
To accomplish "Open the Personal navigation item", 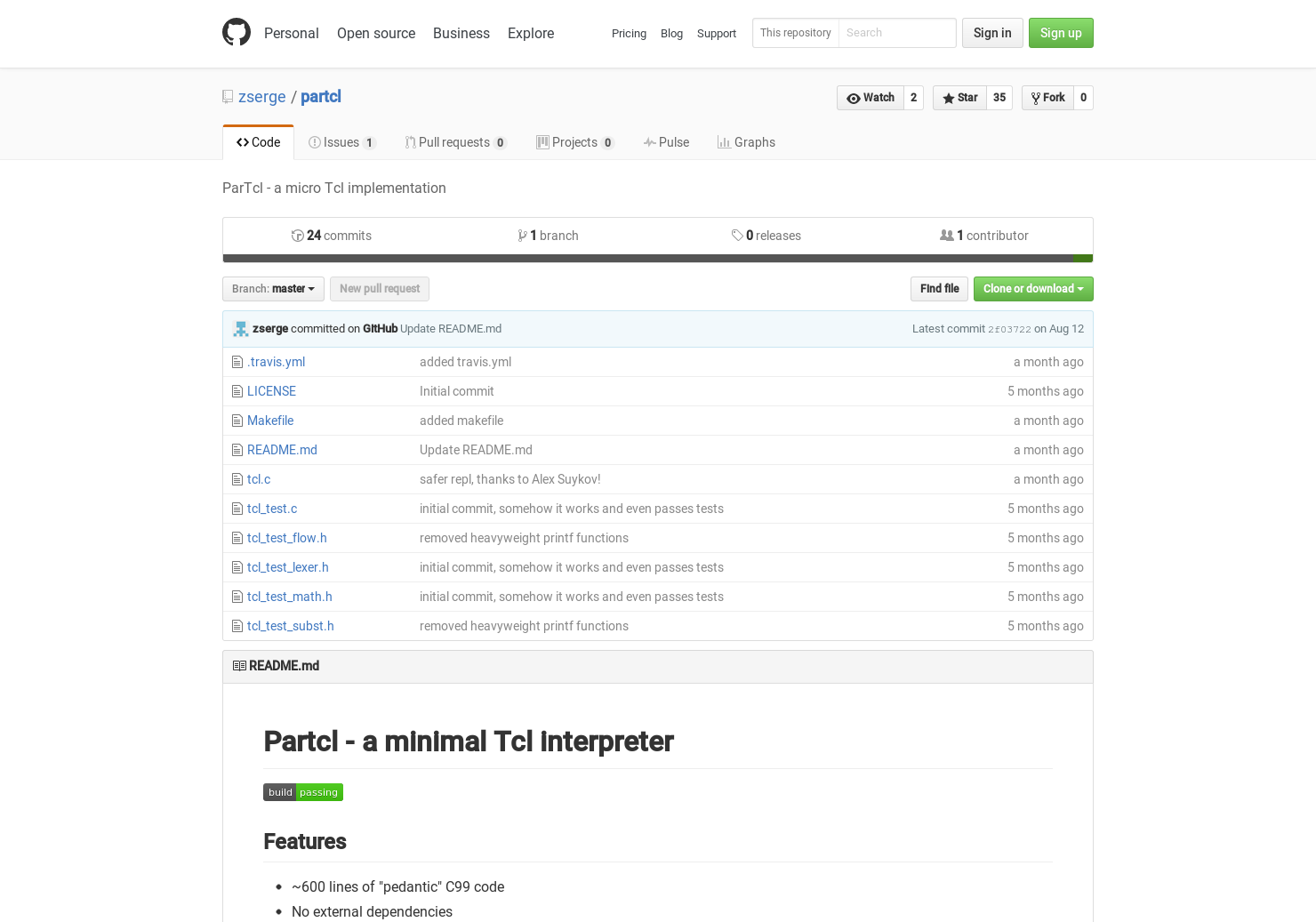I will click(x=291, y=33).
